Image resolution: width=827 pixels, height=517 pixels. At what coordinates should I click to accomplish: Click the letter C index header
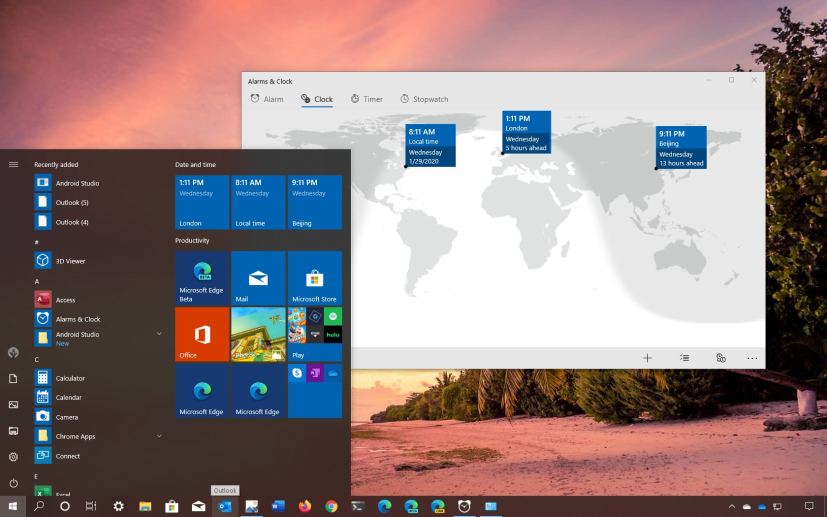tap(37, 359)
